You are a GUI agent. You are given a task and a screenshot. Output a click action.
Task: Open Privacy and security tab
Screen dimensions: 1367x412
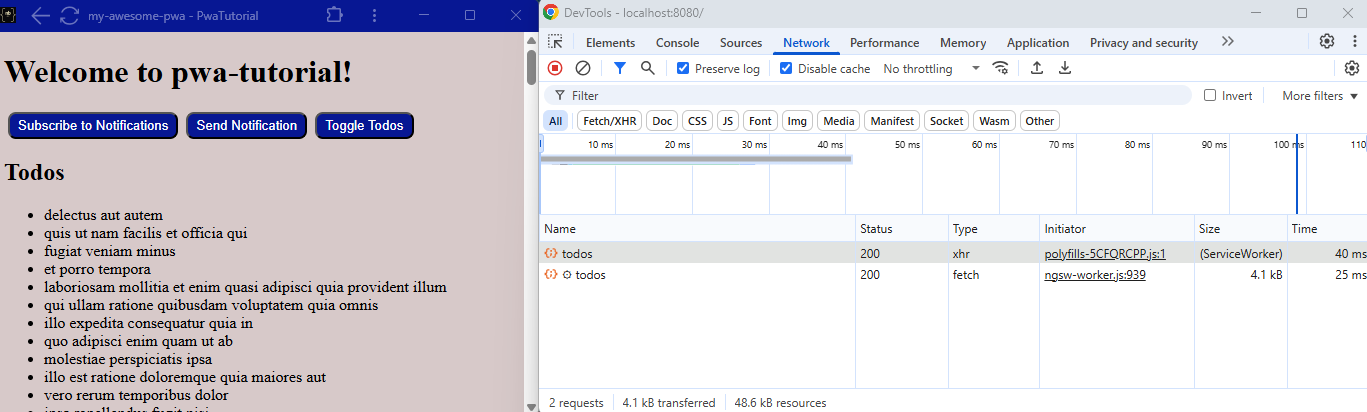coord(1143,42)
